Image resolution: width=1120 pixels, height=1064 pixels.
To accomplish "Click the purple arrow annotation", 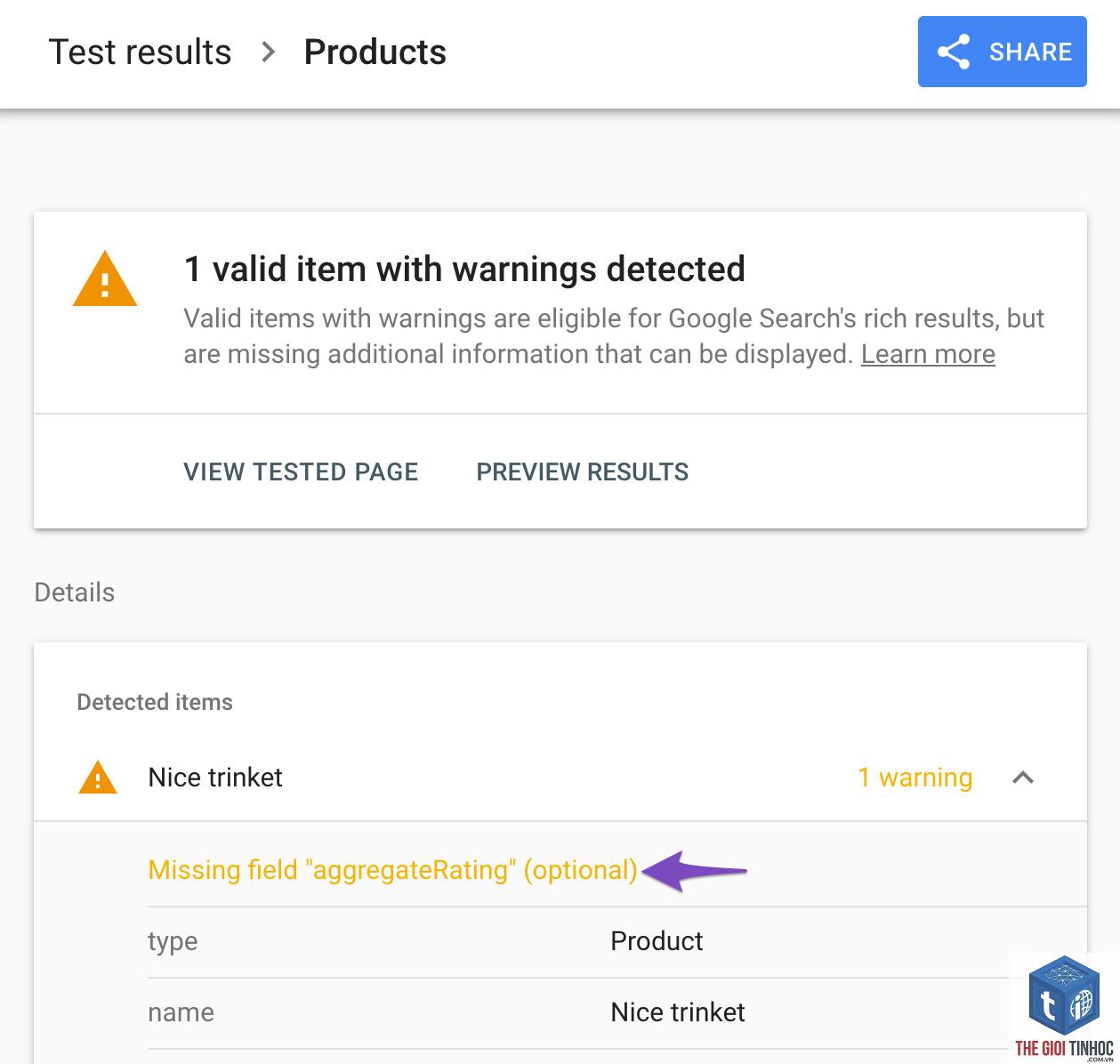I will pos(695,871).
